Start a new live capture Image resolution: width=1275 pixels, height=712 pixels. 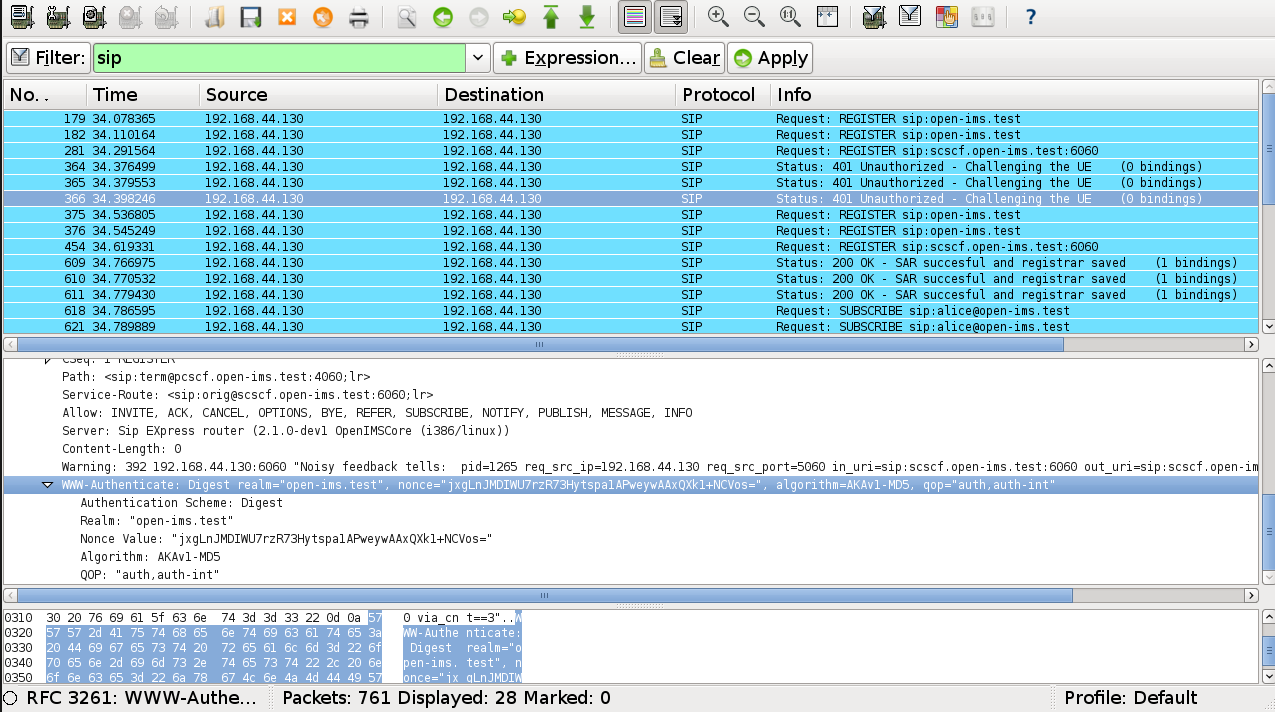click(x=95, y=16)
